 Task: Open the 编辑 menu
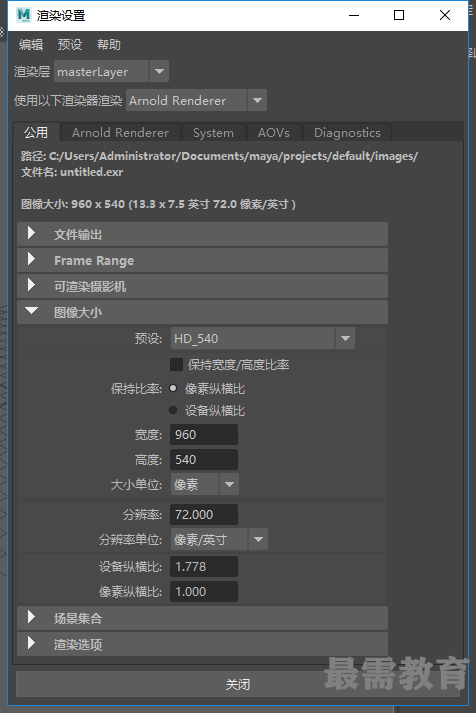pyautogui.click(x=31, y=45)
